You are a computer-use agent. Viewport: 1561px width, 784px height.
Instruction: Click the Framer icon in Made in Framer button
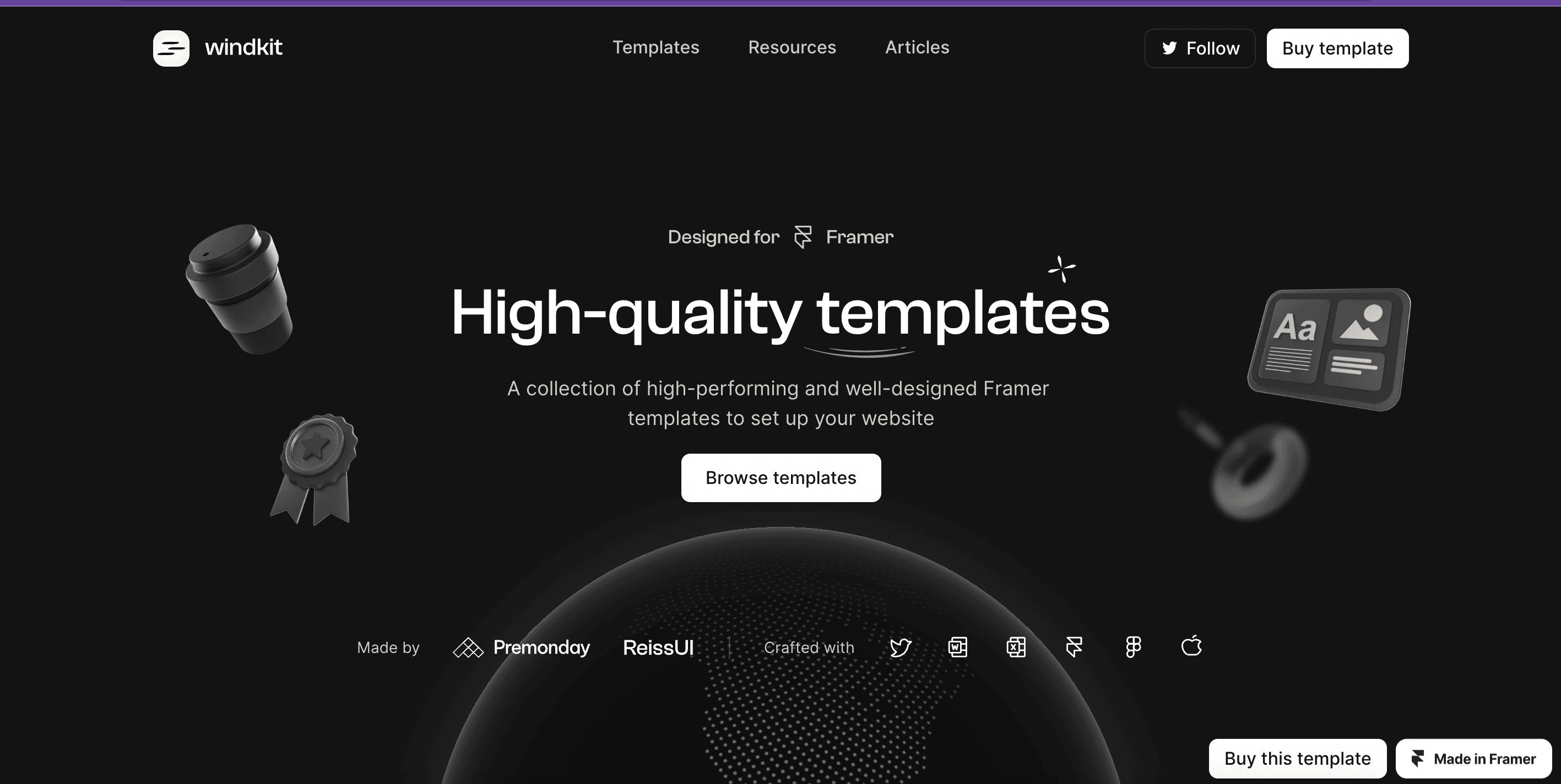point(1419,757)
